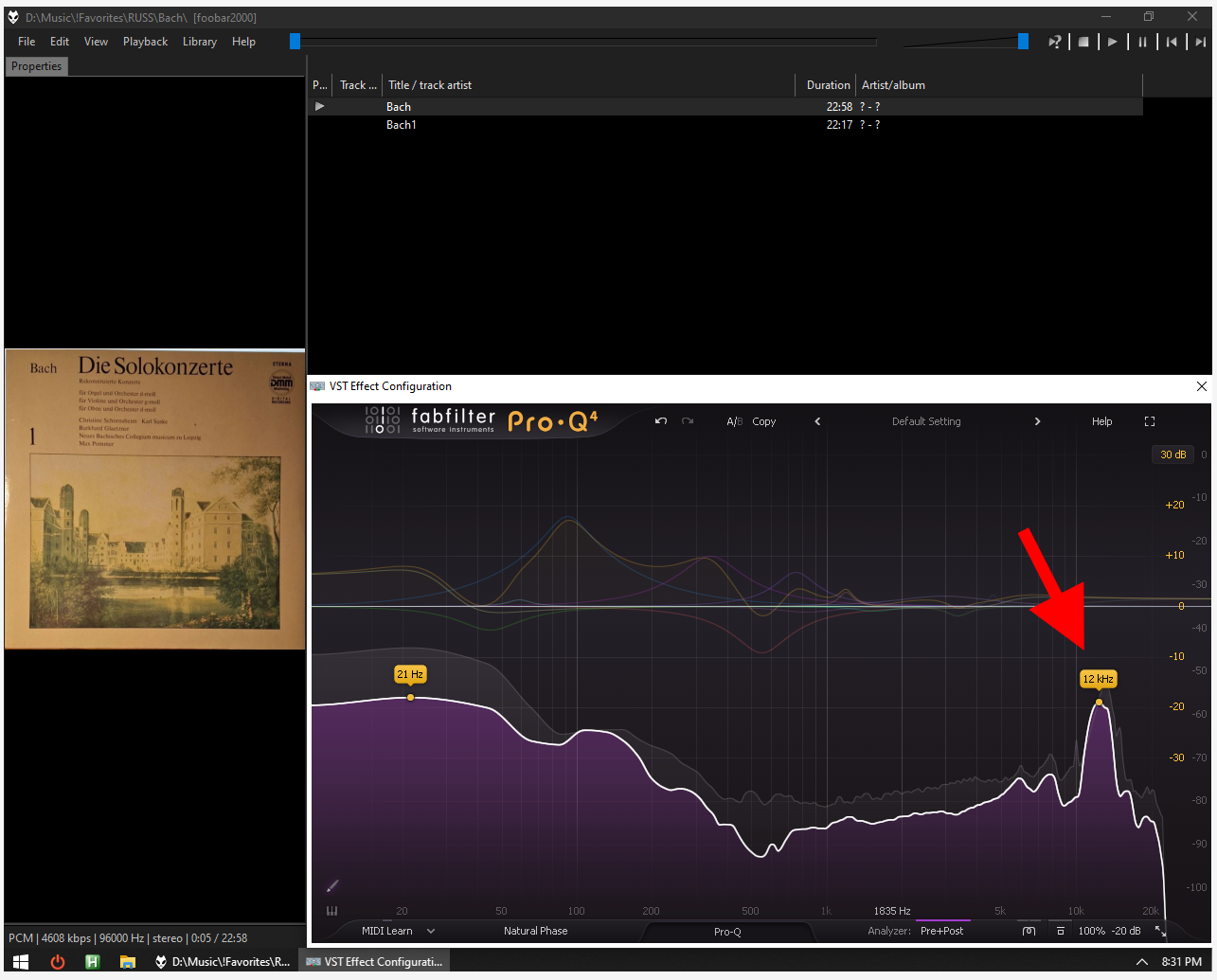Pause the current track

point(1142,42)
